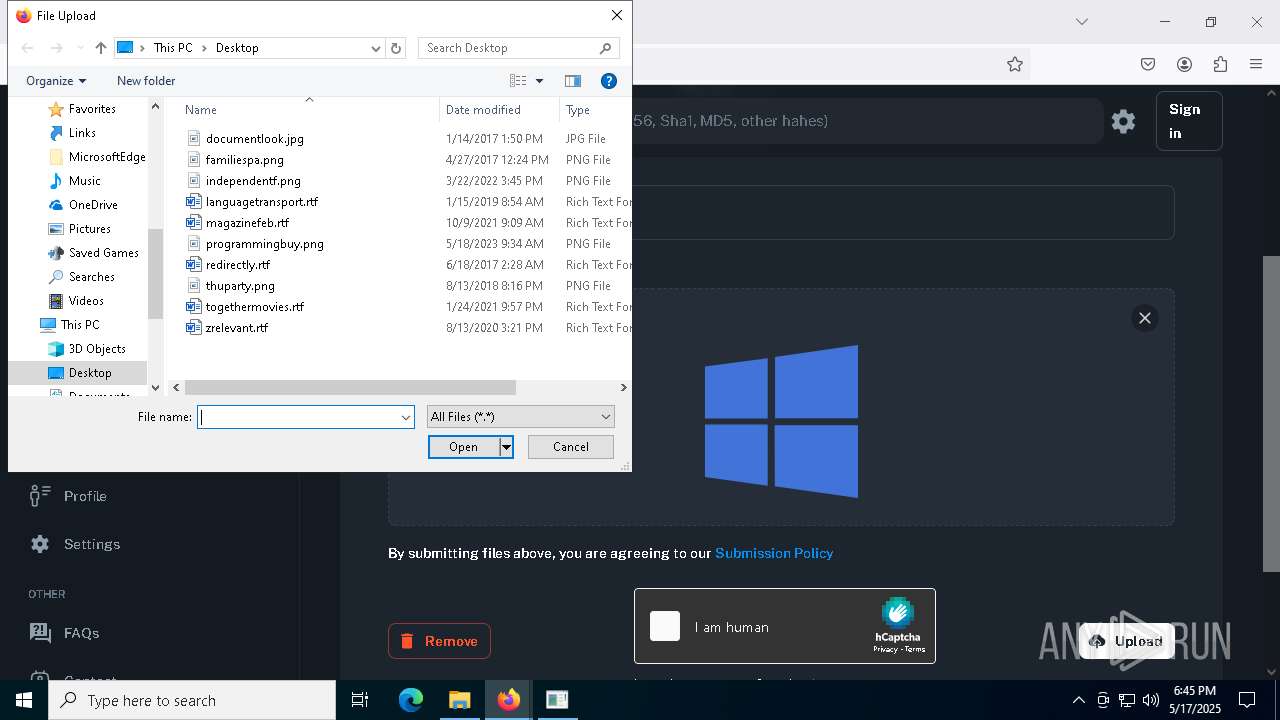This screenshot has width=1280, height=720.
Task: Click This PC in the address breadcrumb
Action: [173, 48]
